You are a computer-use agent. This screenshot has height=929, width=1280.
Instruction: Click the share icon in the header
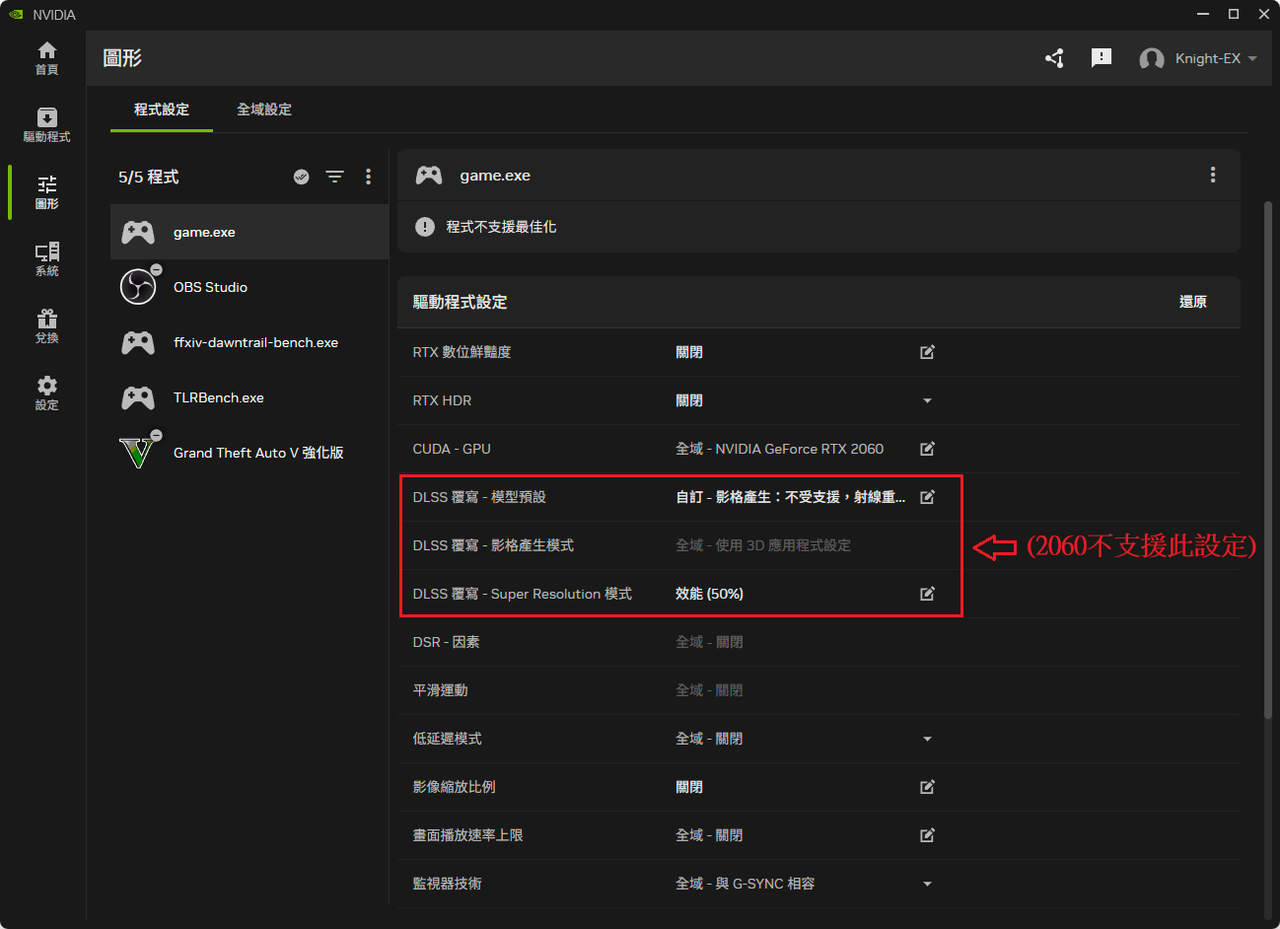click(x=1054, y=59)
